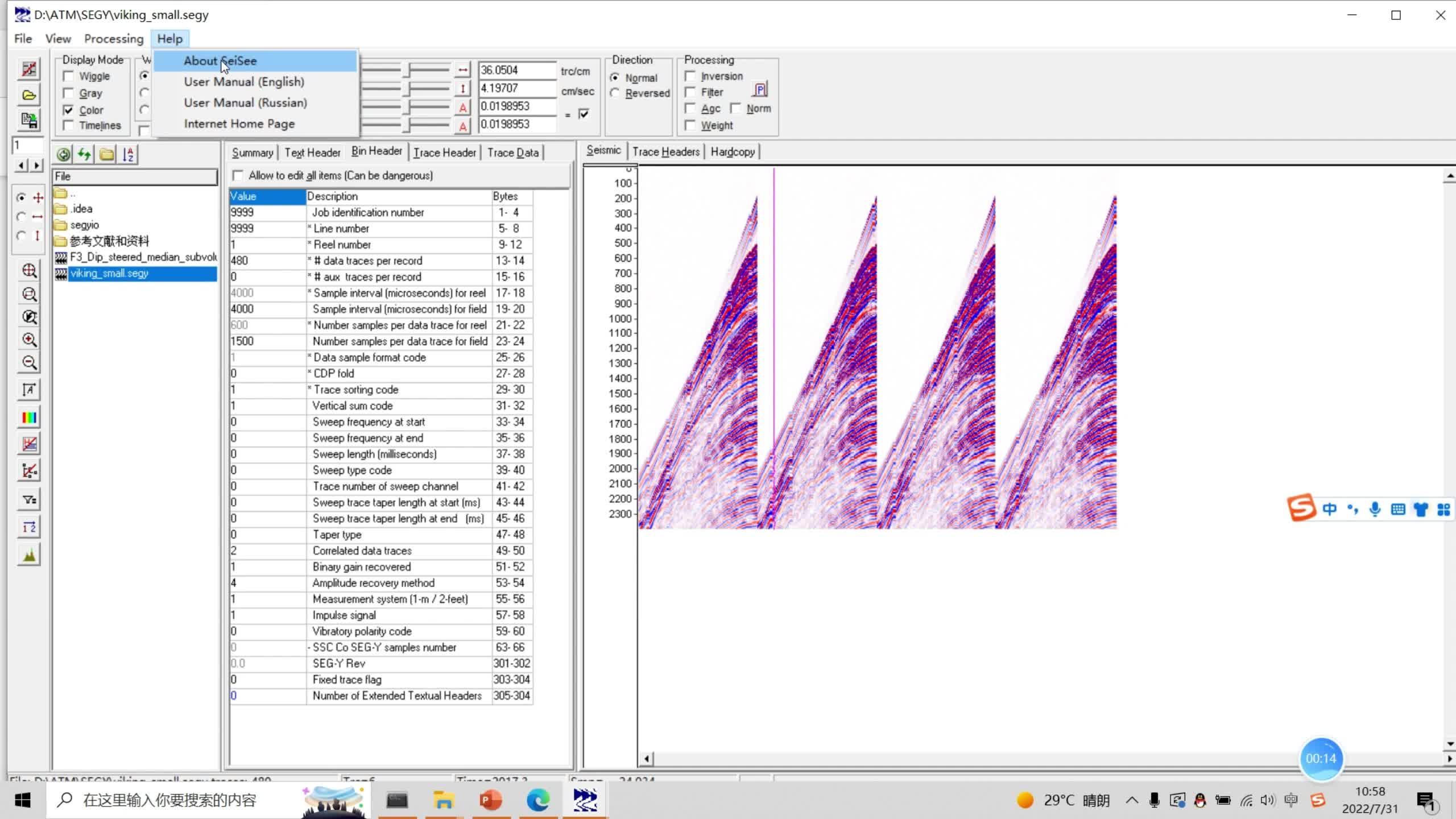Click the cm/sec value input field

tap(516, 88)
